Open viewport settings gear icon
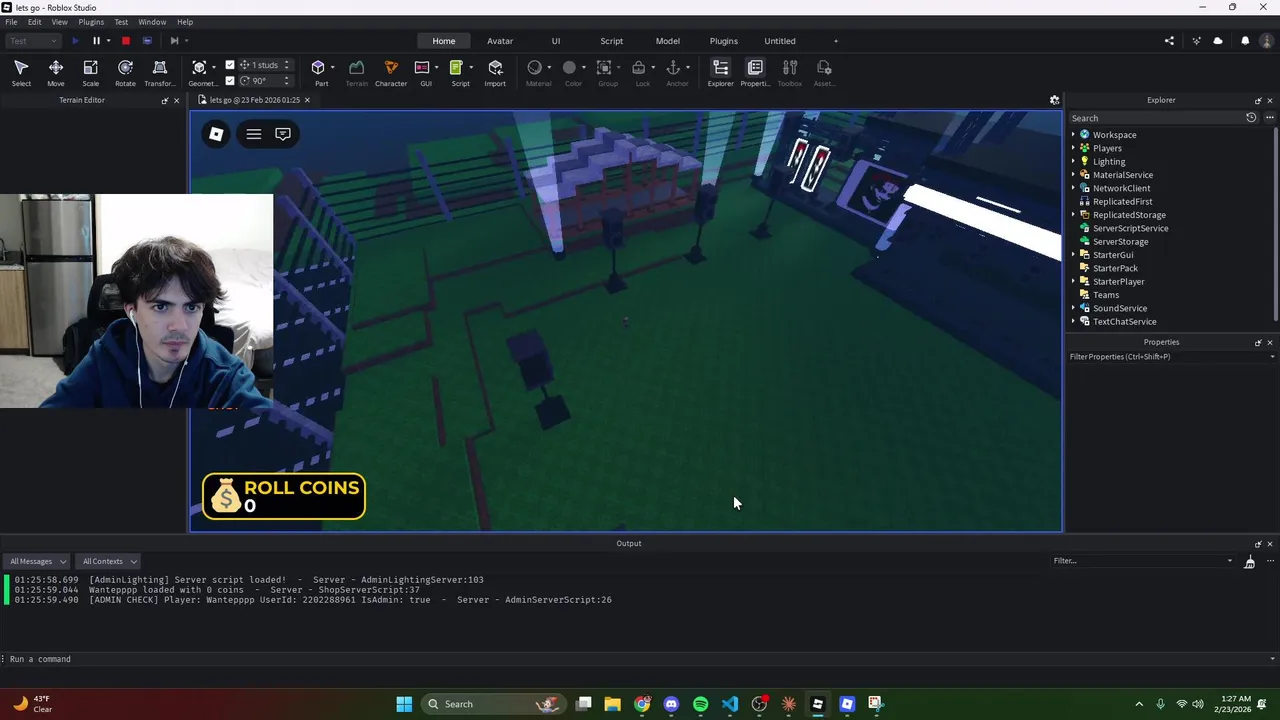The height and width of the screenshot is (720, 1280). [x=1054, y=100]
